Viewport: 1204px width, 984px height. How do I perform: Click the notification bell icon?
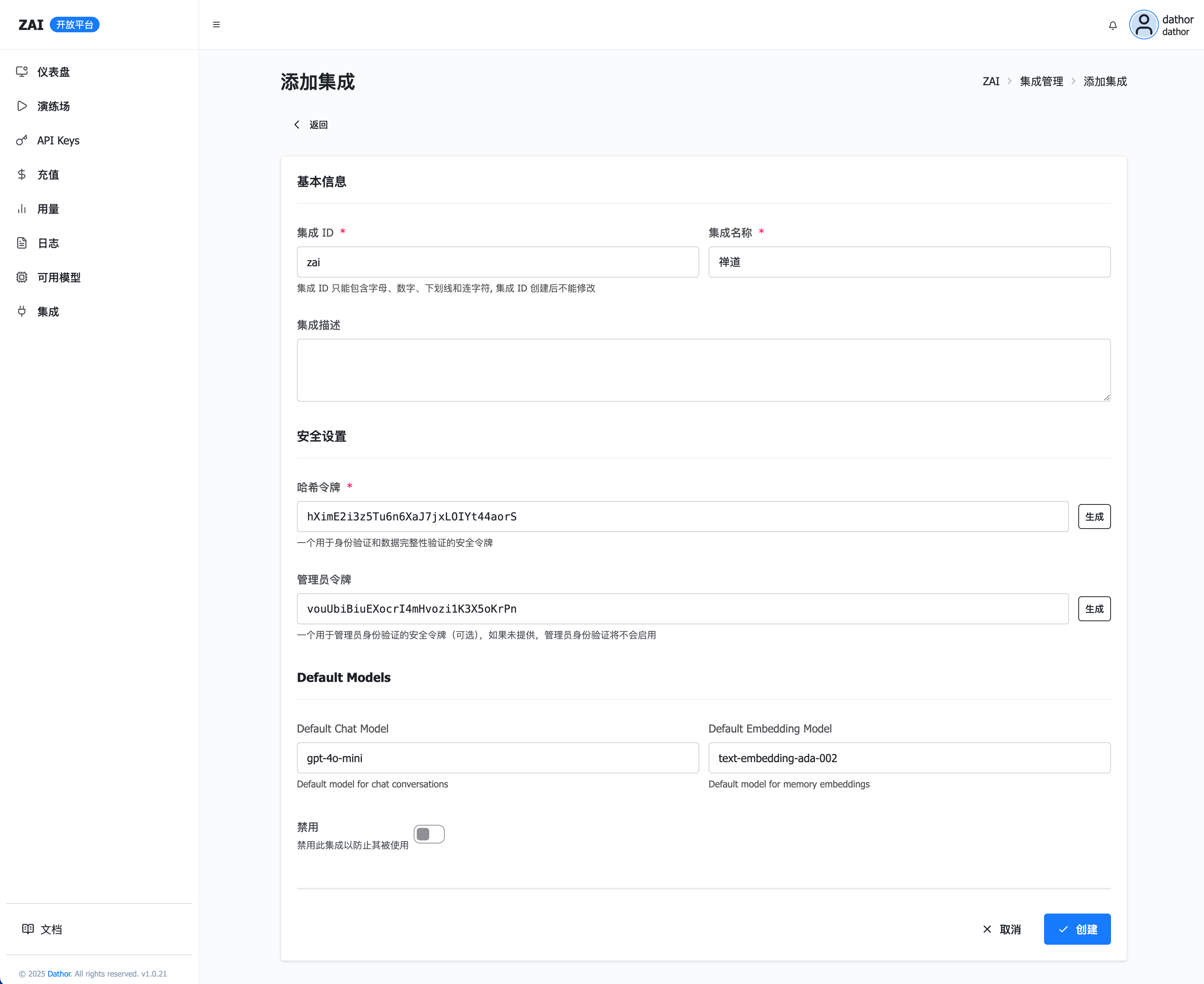pos(1112,26)
